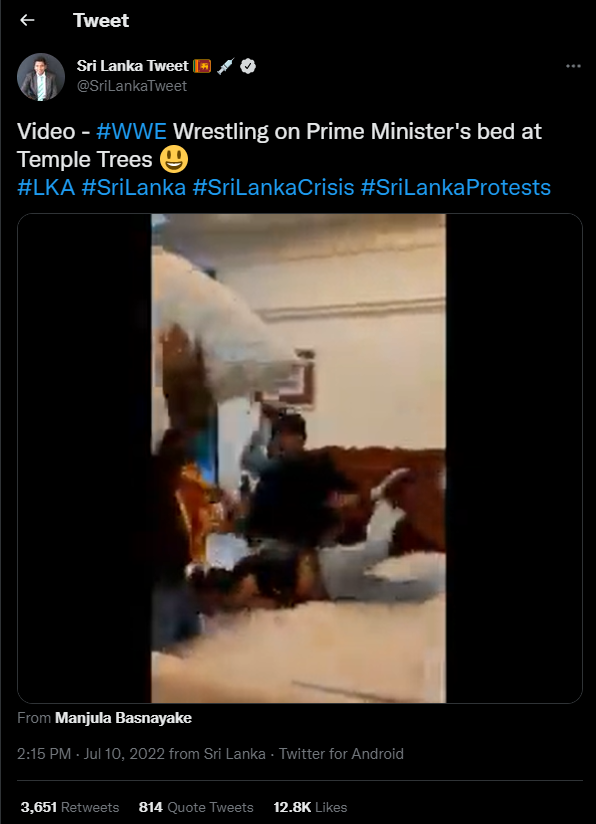The height and width of the screenshot is (824, 596).
Task: Go back using the left arrow icon
Action: [27, 20]
